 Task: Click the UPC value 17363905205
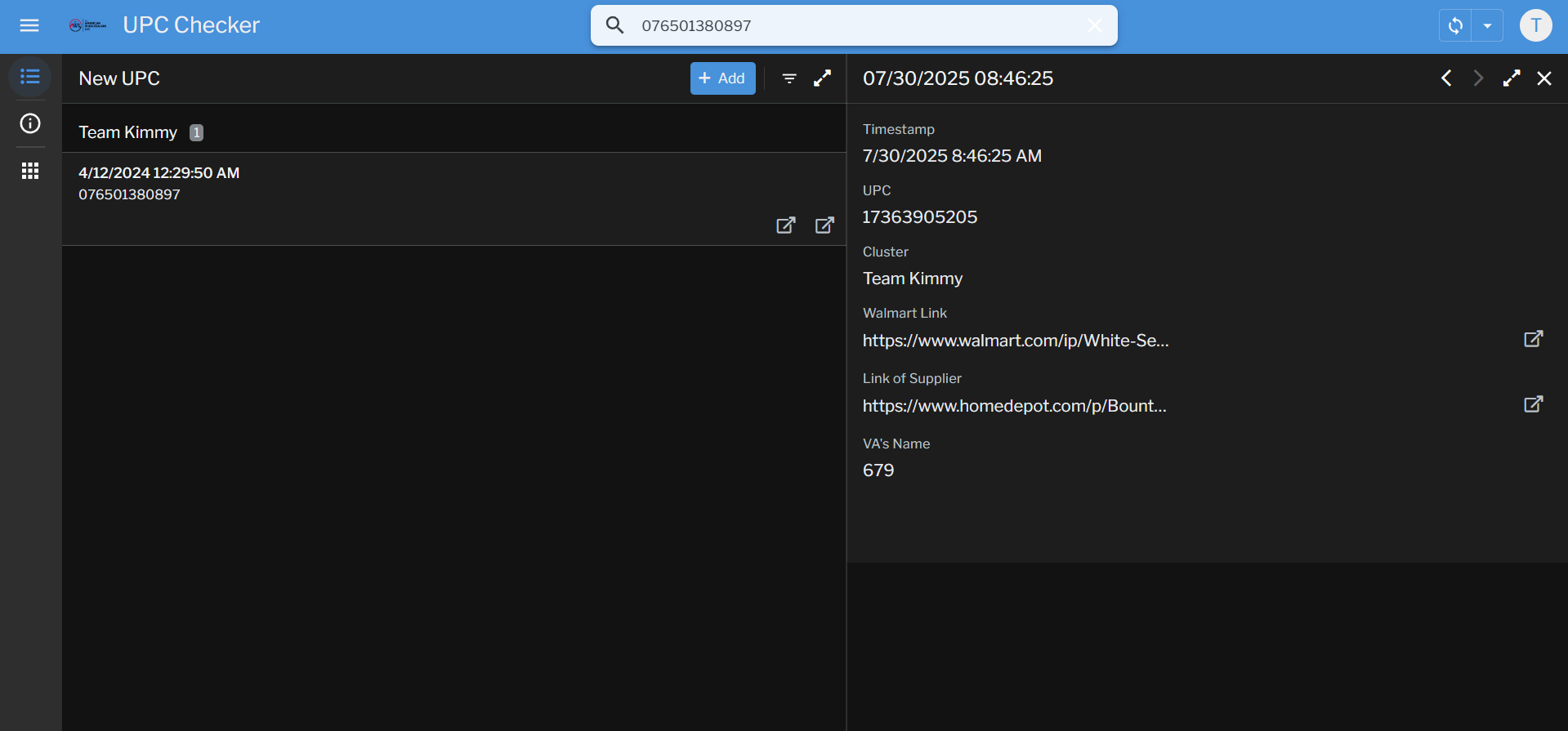[920, 217]
